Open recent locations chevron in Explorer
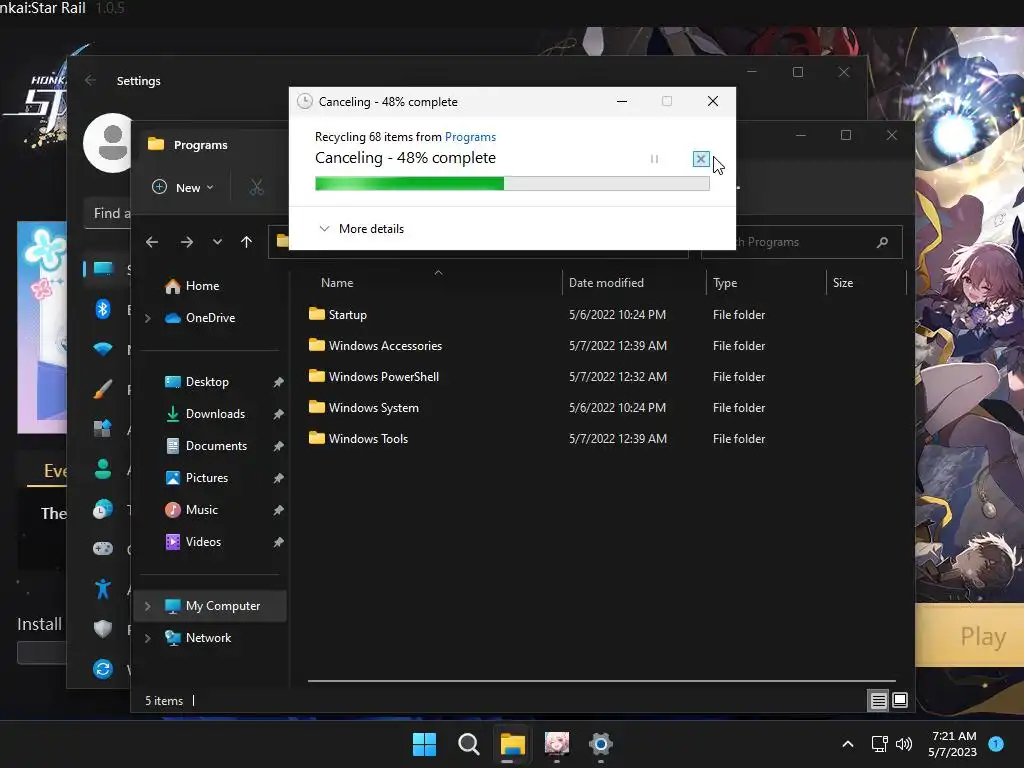The width and height of the screenshot is (1024, 768). point(217,242)
